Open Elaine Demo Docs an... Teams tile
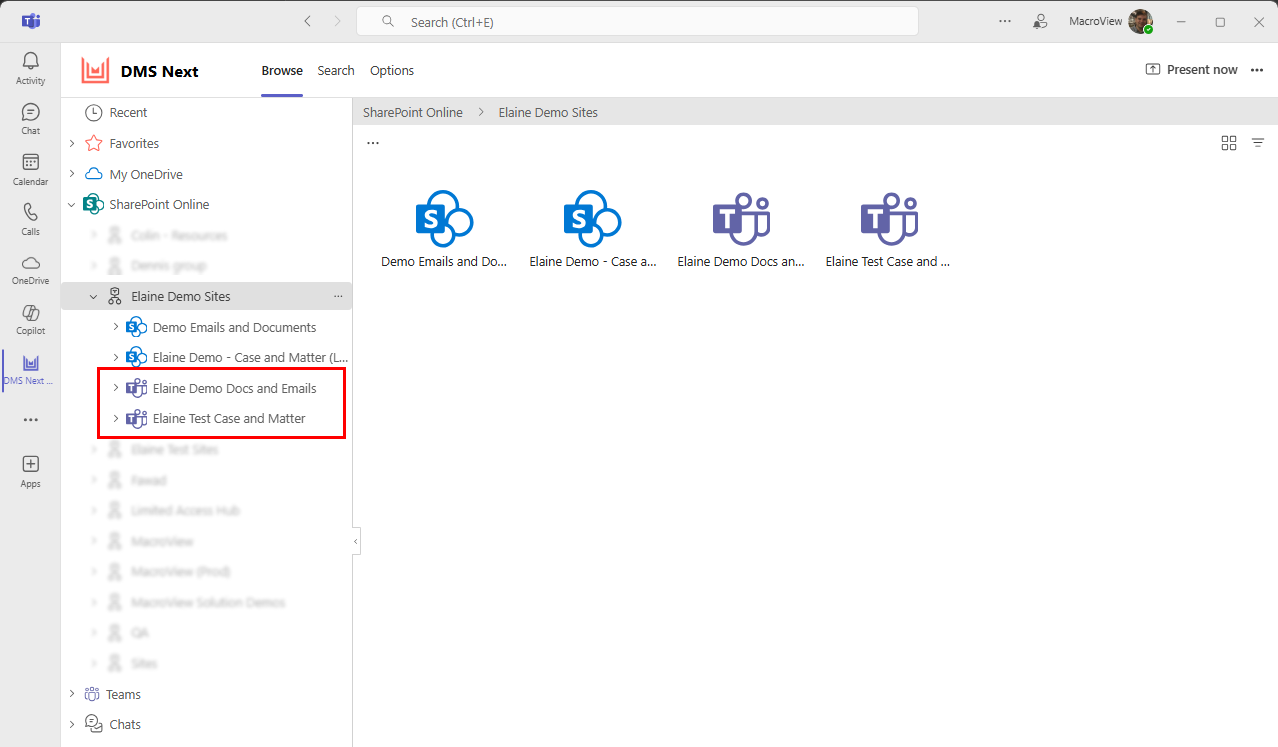This screenshot has width=1278, height=747. 741,230
